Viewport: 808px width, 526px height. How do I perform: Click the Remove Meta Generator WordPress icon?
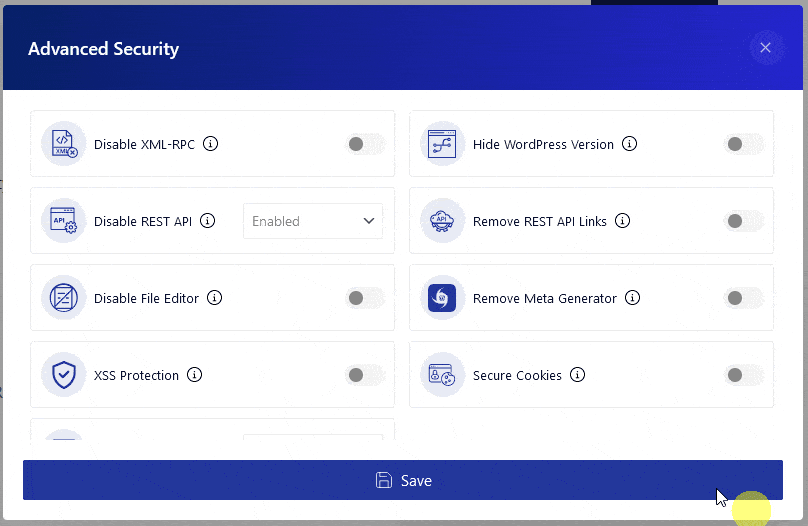[442, 298]
